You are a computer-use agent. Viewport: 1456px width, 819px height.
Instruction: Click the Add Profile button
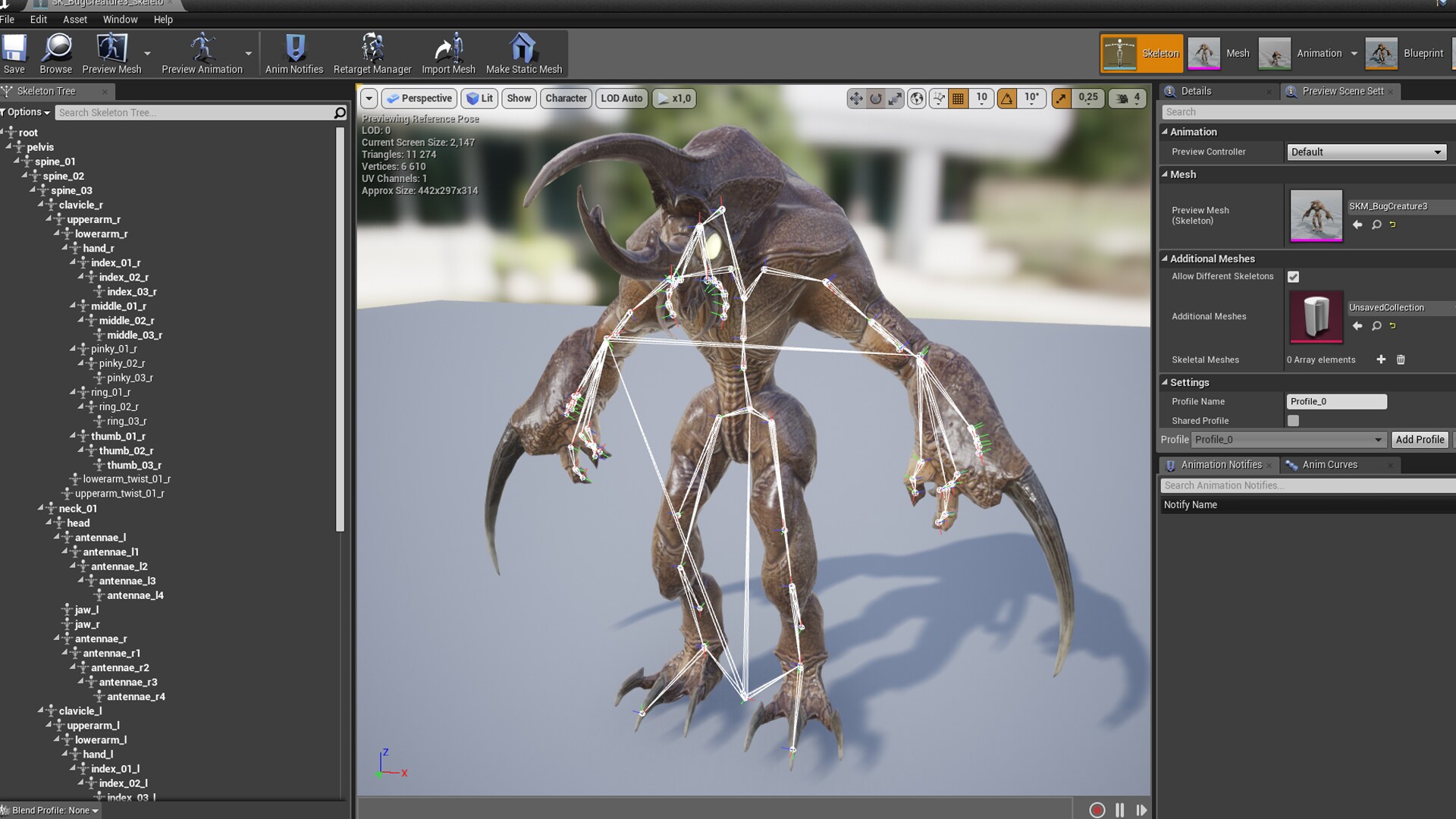[x=1420, y=440]
